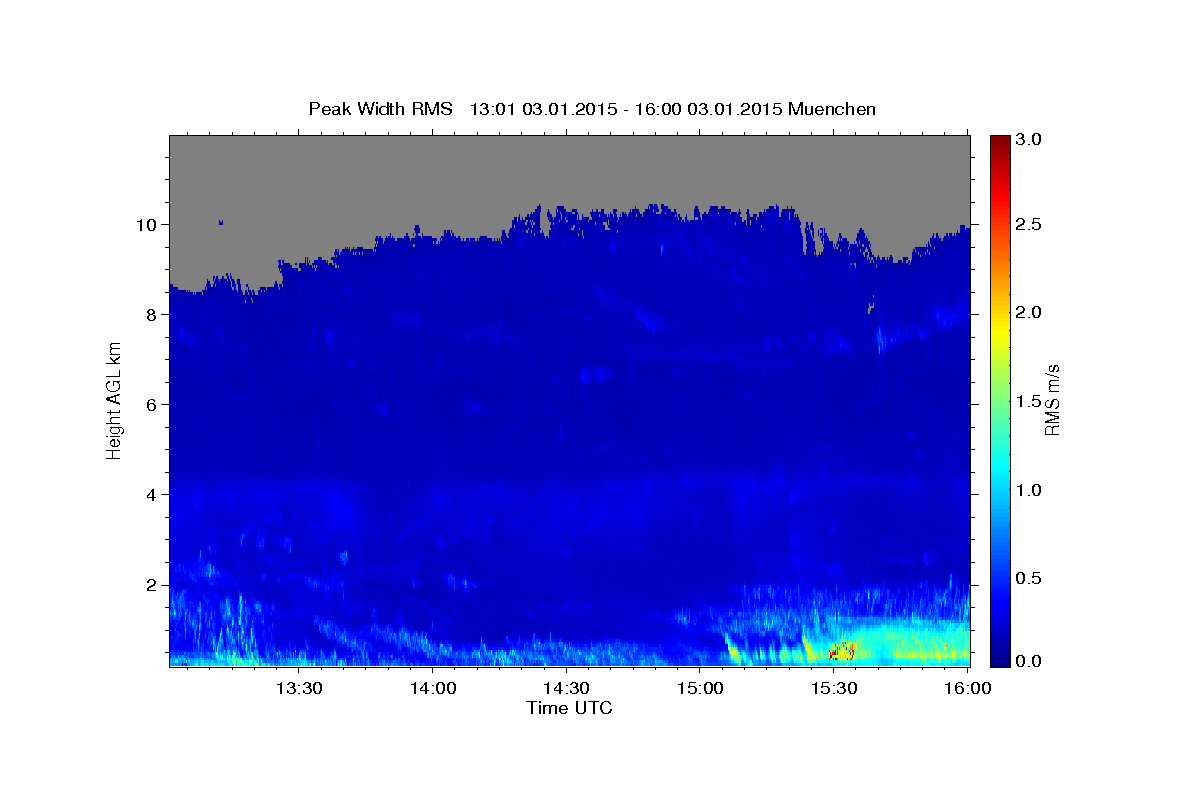Viewport: 1200px width, 800px height.
Task: Click the colorbar value 2.5
Action: coord(1030,224)
